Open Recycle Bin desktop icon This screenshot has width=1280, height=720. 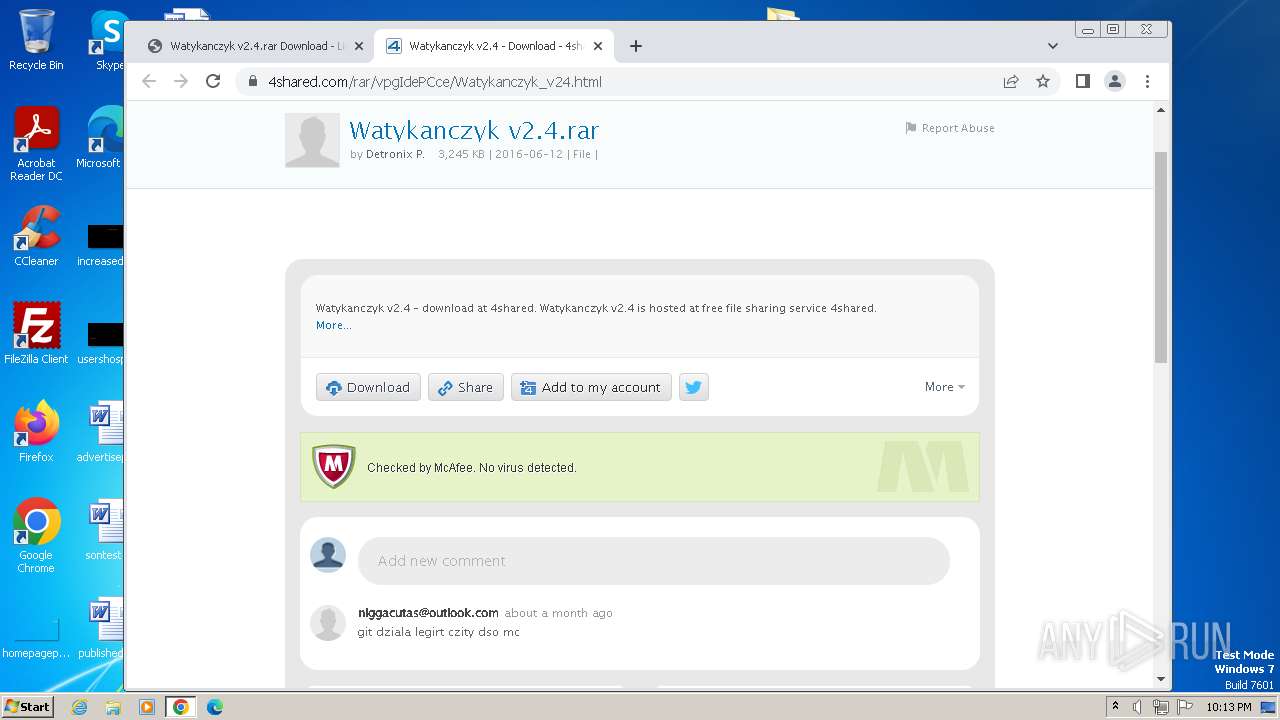pyautogui.click(x=36, y=40)
